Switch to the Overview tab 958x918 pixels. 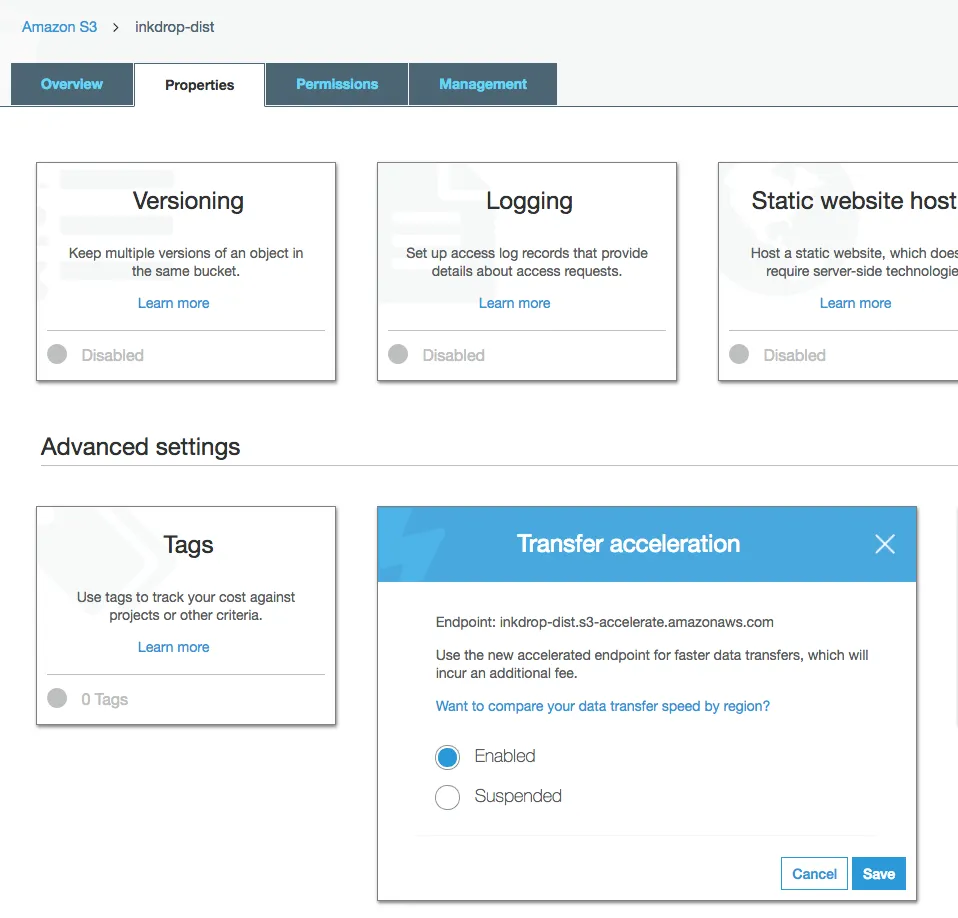click(72, 84)
